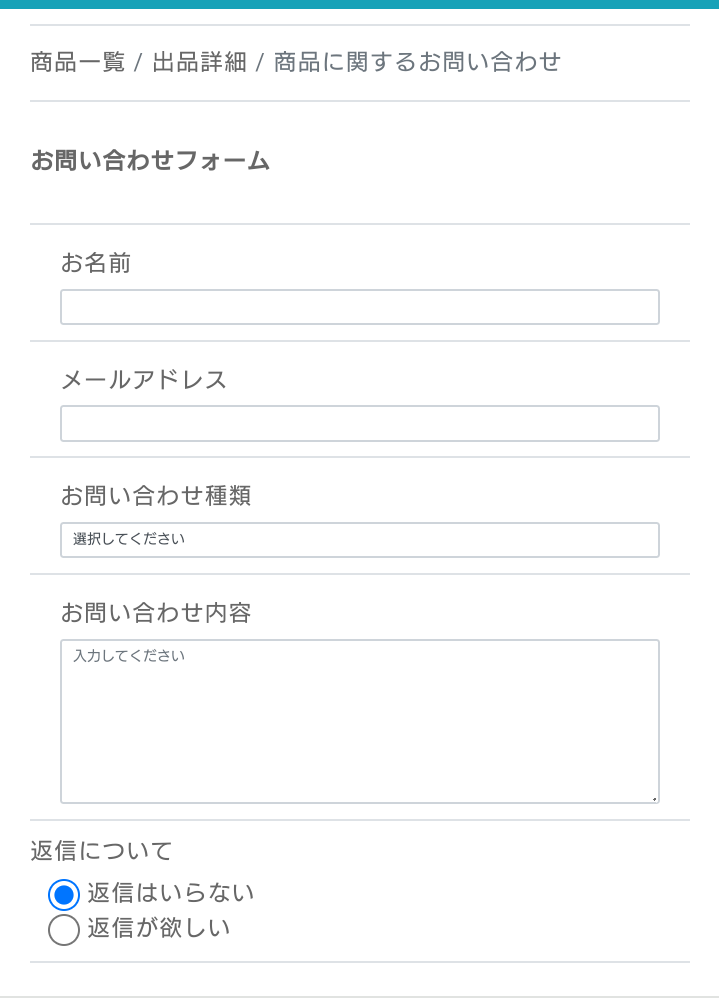Open the お問い合わせ種類 dropdown
The height and width of the screenshot is (1000, 719).
tap(360, 540)
